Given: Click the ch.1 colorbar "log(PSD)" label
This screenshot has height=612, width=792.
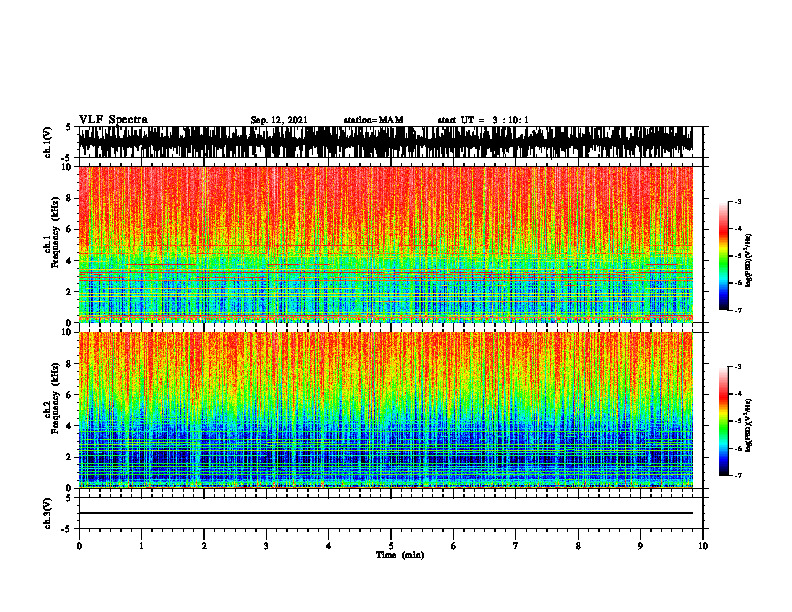Looking at the screenshot, I should pos(749,261).
